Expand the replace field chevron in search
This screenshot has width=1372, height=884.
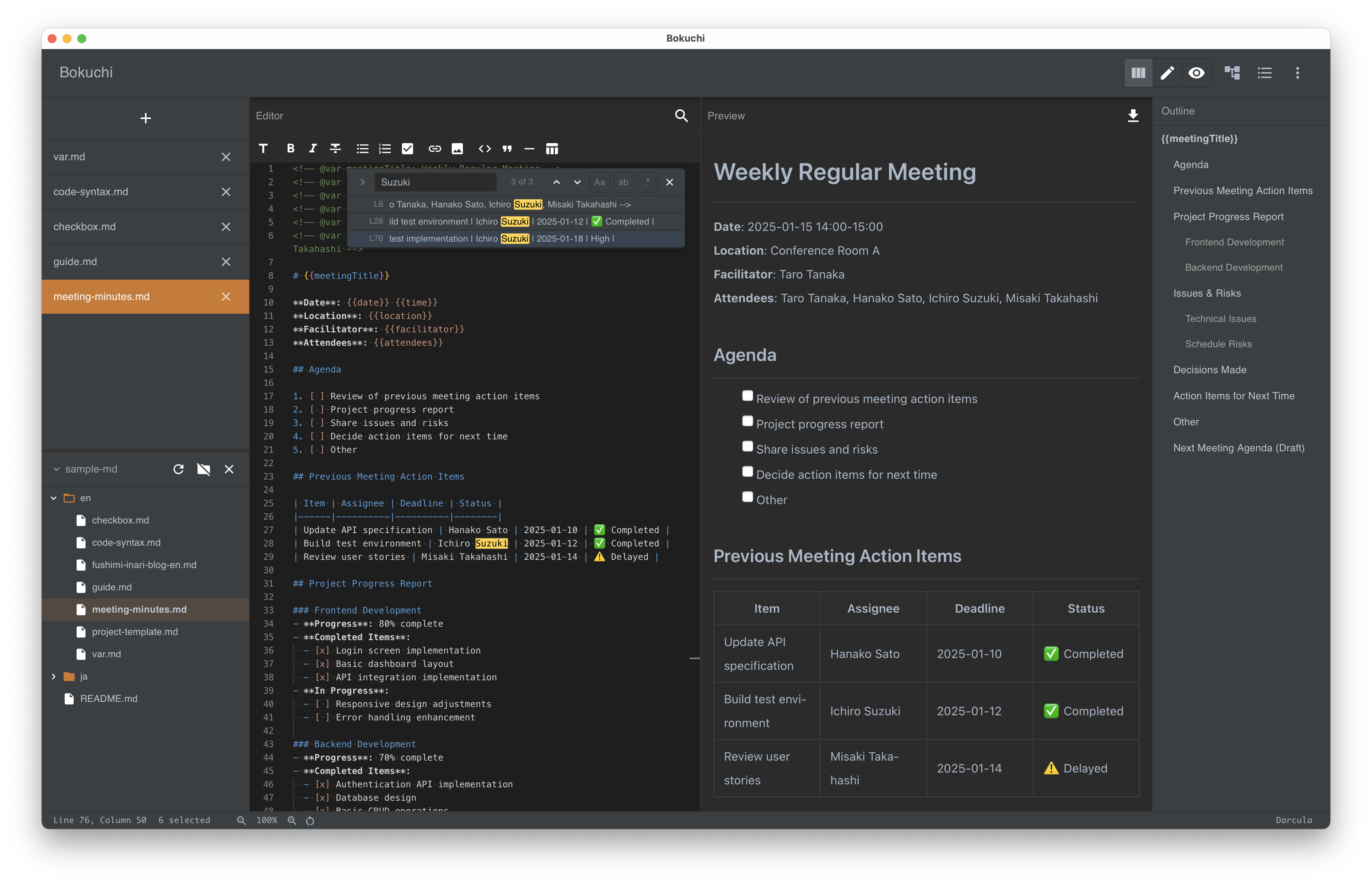(x=362, y=182)
